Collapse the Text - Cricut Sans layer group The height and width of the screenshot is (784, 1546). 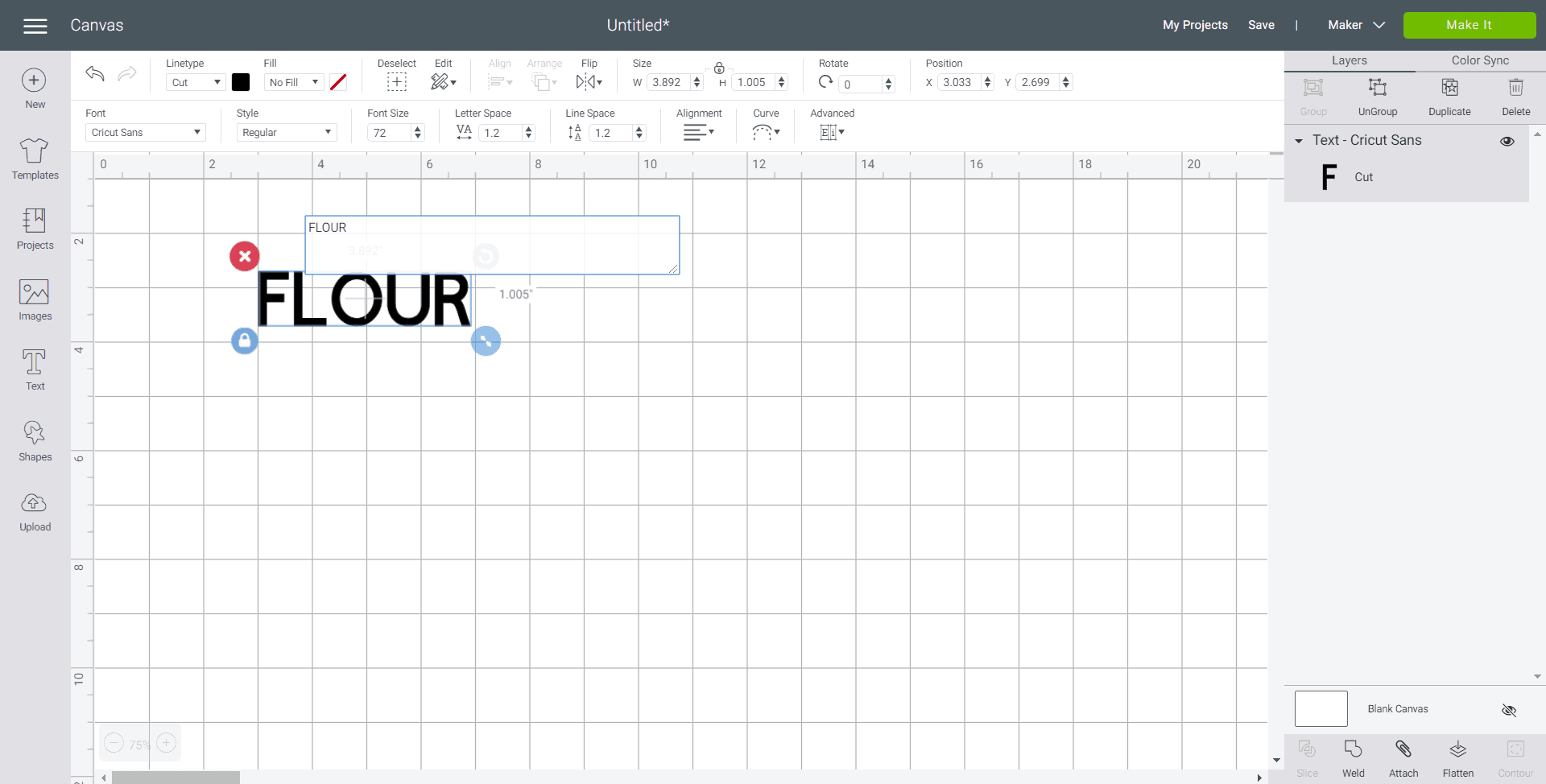pos(1299,141)
